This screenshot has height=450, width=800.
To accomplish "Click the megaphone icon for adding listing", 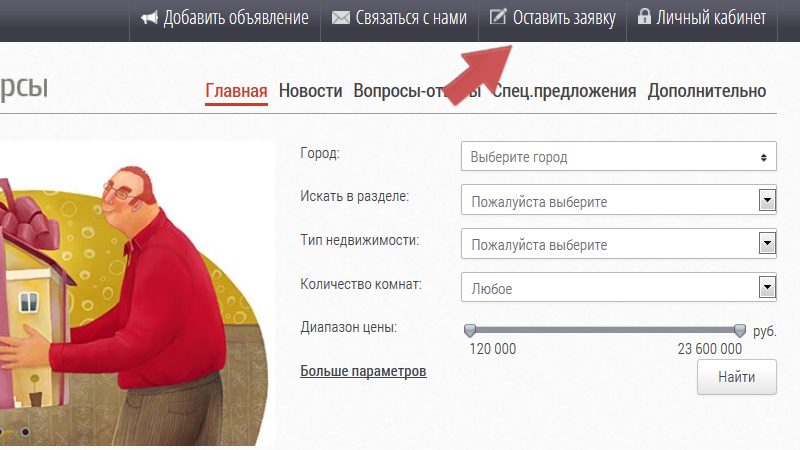I will coord(149,18).
